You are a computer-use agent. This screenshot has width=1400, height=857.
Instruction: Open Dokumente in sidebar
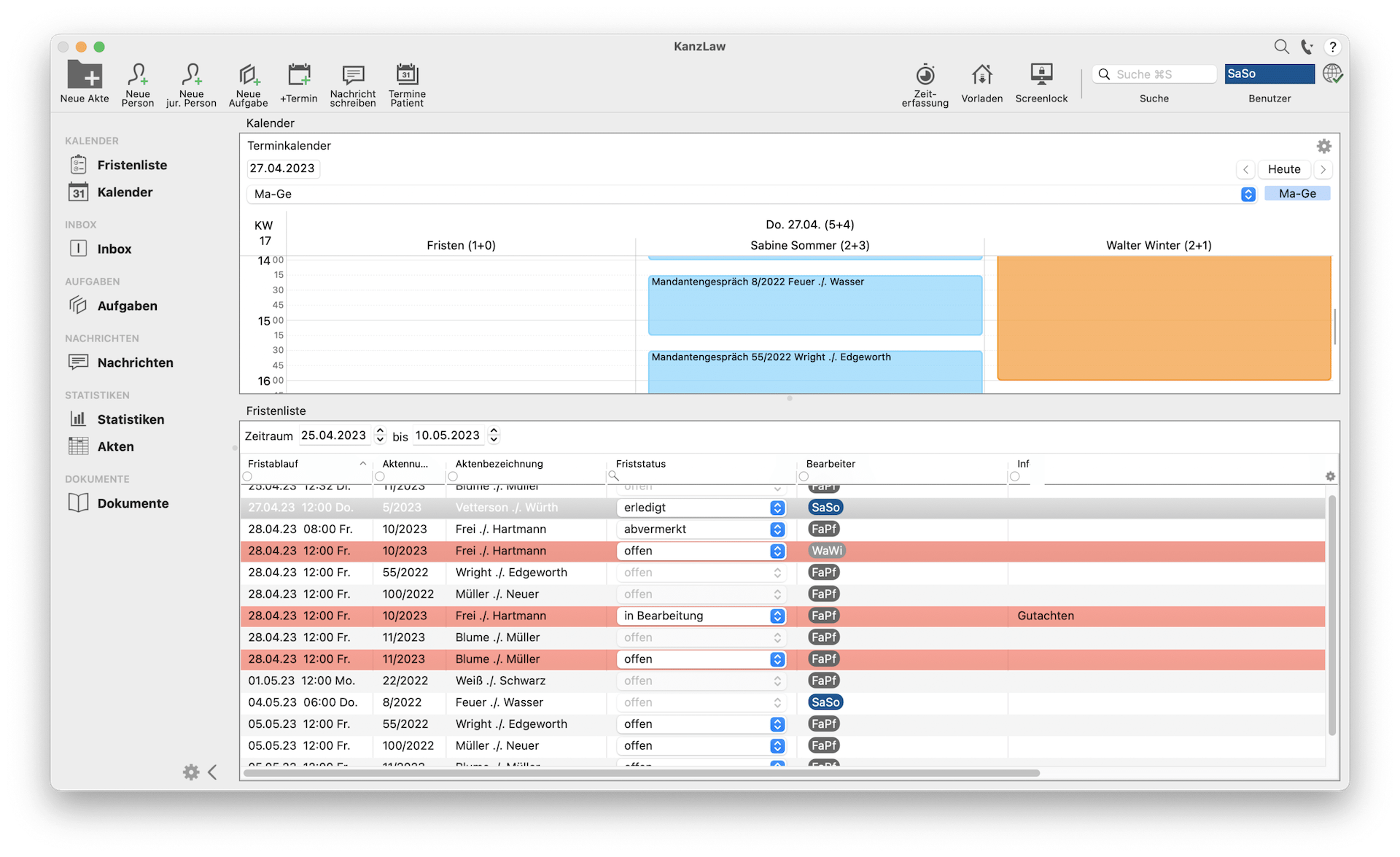click(x=119, y=503)
